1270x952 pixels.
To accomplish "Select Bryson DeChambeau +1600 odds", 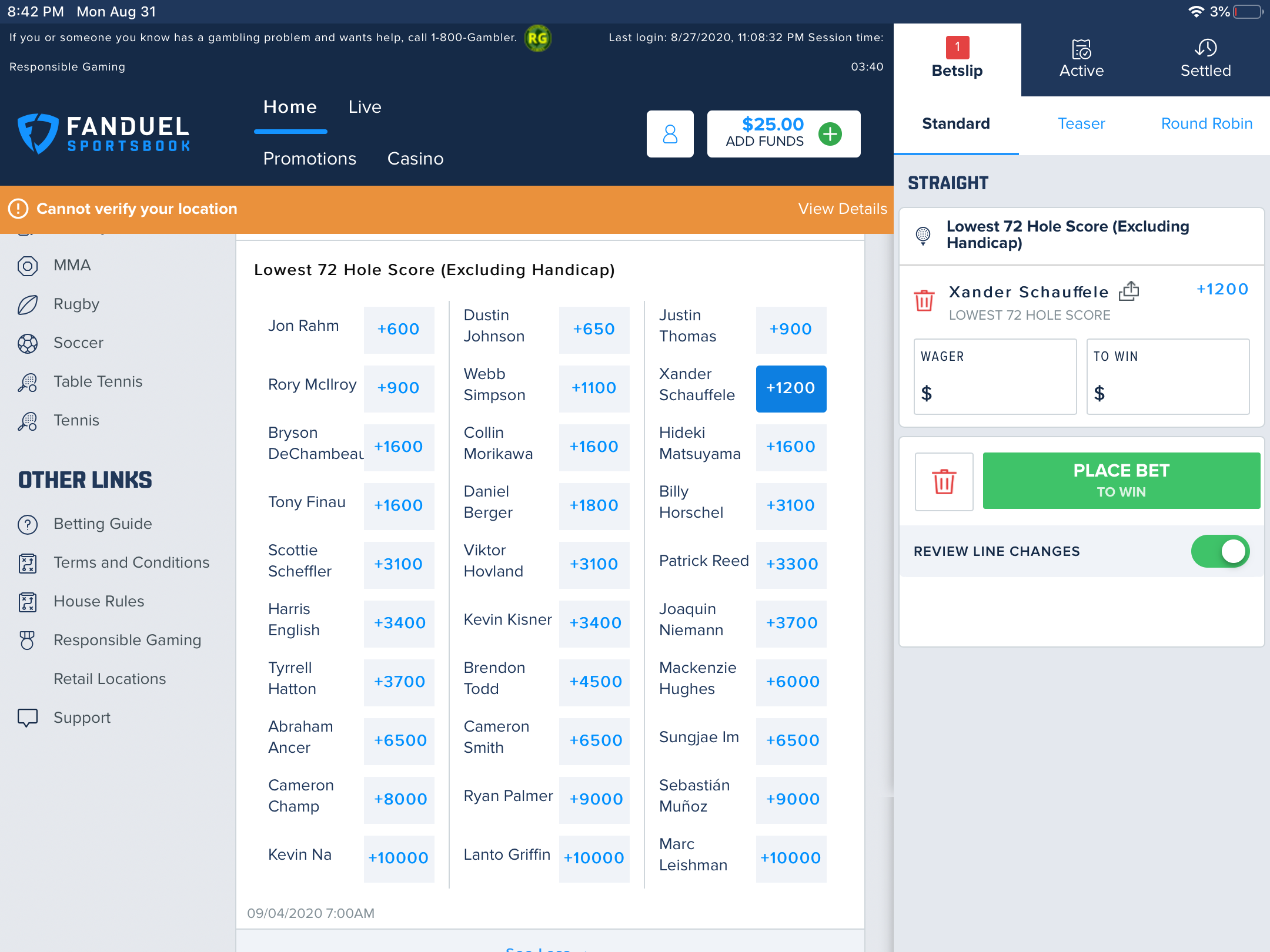I will pyautogui.click(x=399, y=447).
